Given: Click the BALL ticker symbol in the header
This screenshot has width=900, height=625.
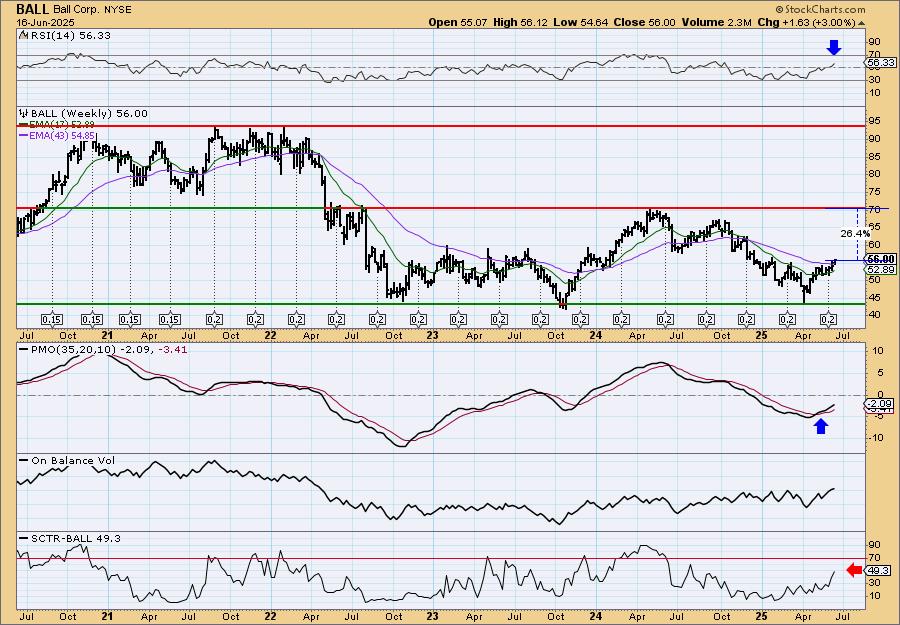Looking at the screenshot, I should (x=33, y=9).
